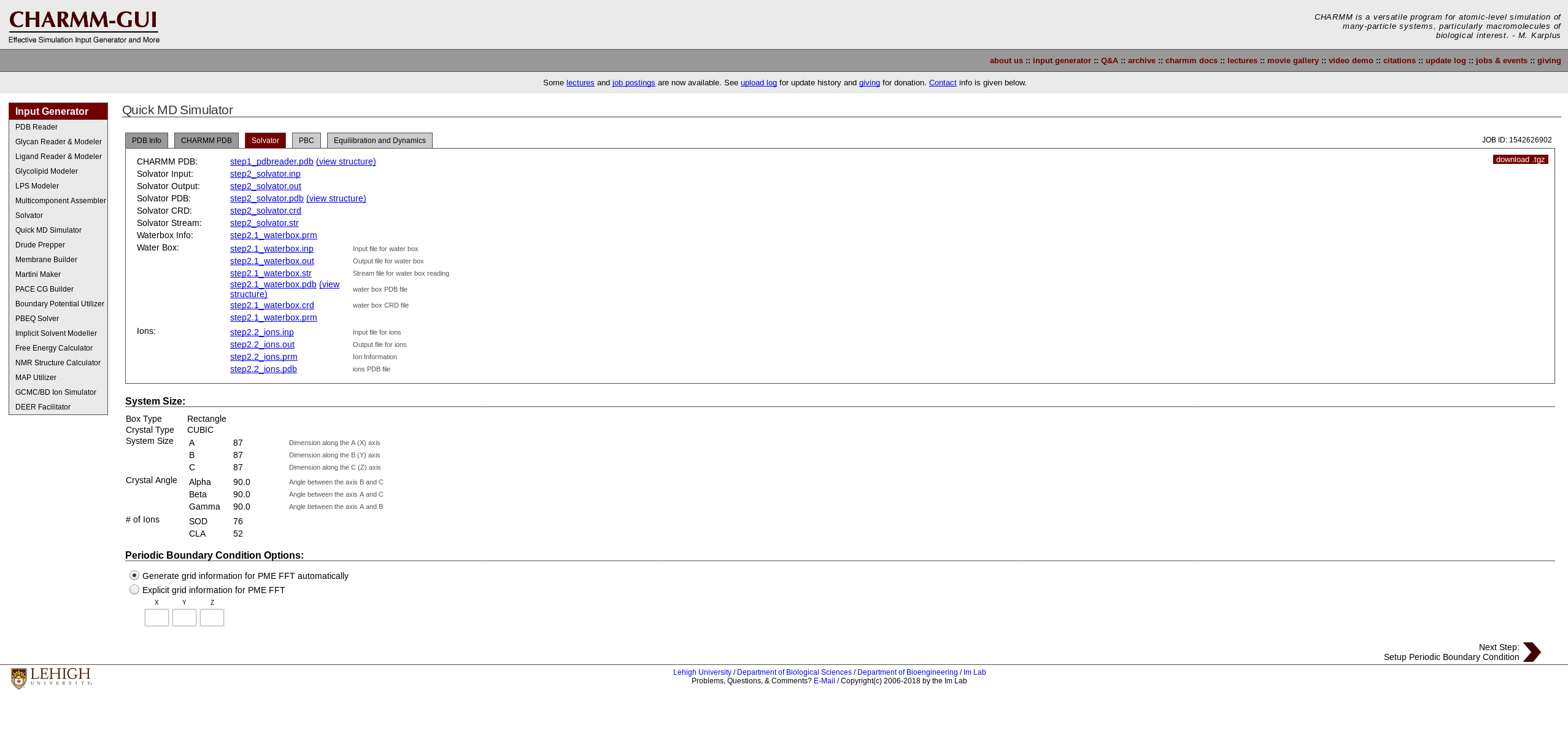Open step1_pdbreader.pdb link

[272, 161]
